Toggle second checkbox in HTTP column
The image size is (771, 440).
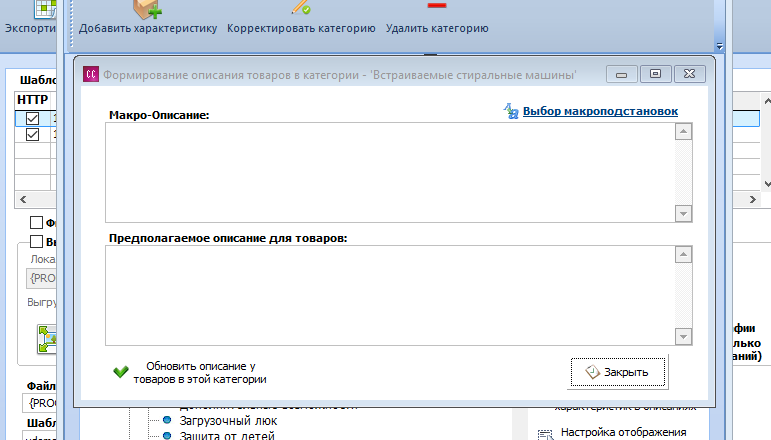[32, 134]
